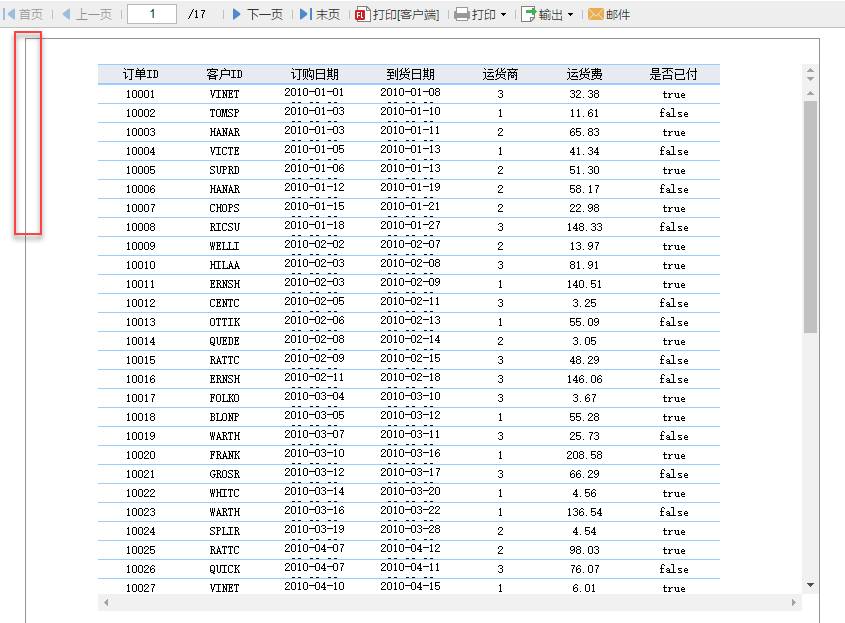The width and height of the screenshot is (845, 623).
Task: Click the 打印 printer icon button
Action: coord(462,14)
